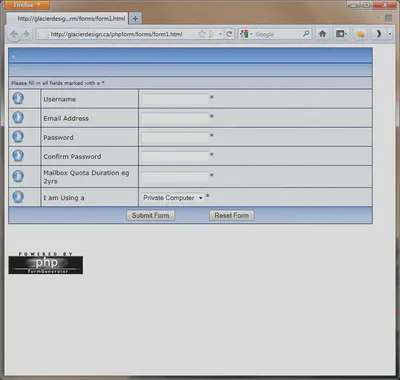Image resolution: width=400 pixels, height=380 pixels.
Task: Open a new tab with plus button
Action: (135, 19)
